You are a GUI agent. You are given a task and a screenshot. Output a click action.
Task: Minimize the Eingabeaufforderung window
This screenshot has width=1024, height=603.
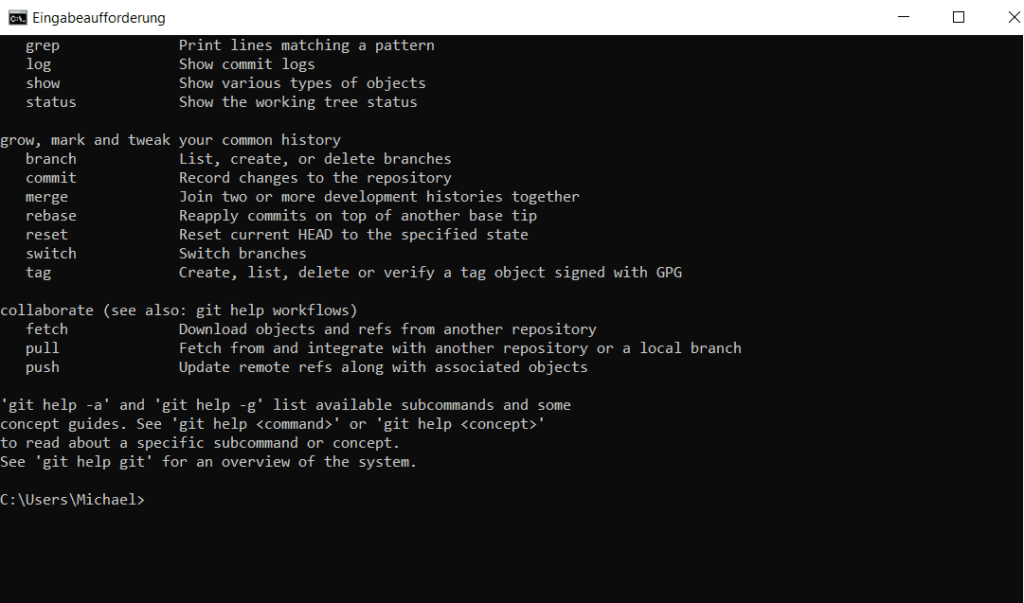904,17
